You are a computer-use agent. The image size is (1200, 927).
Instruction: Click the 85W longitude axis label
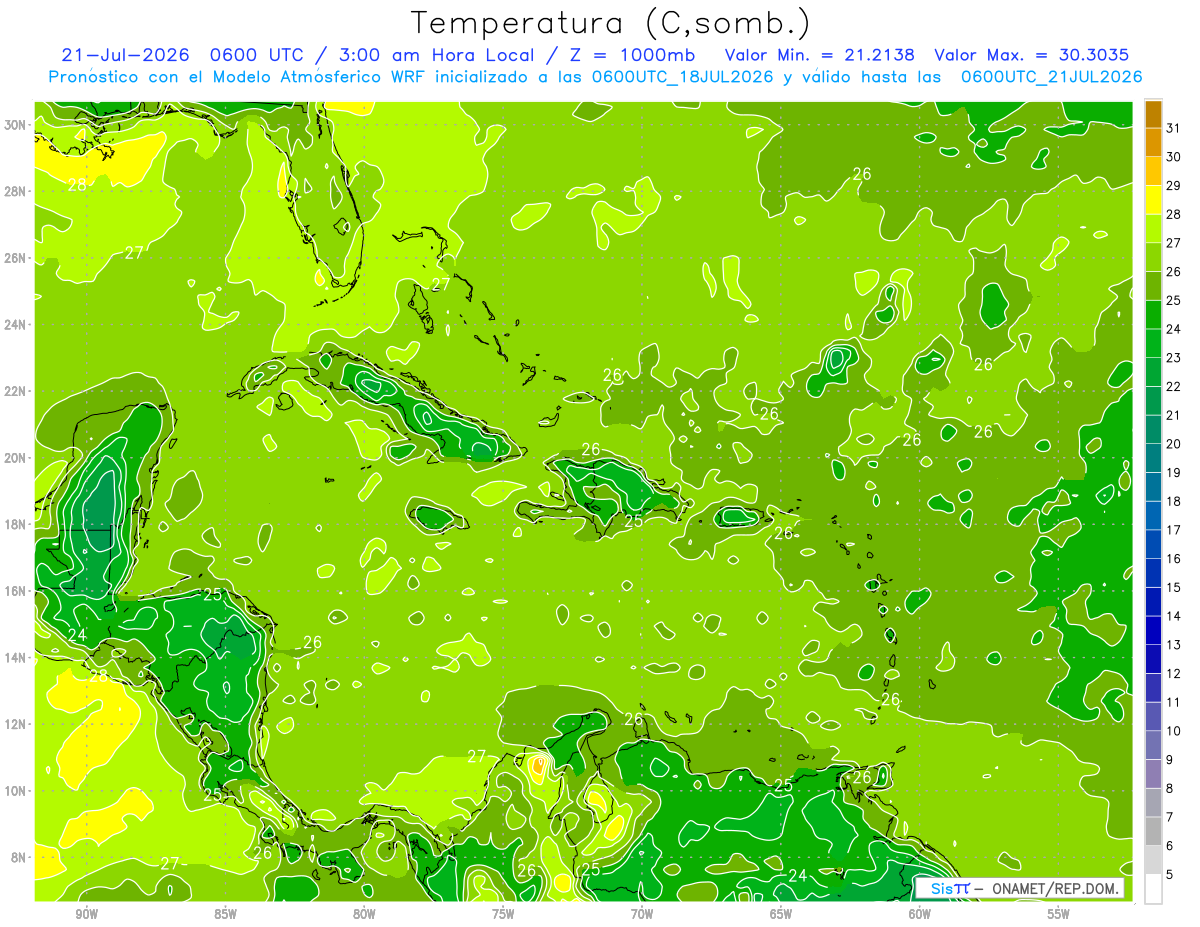click(x=225, y=914)
